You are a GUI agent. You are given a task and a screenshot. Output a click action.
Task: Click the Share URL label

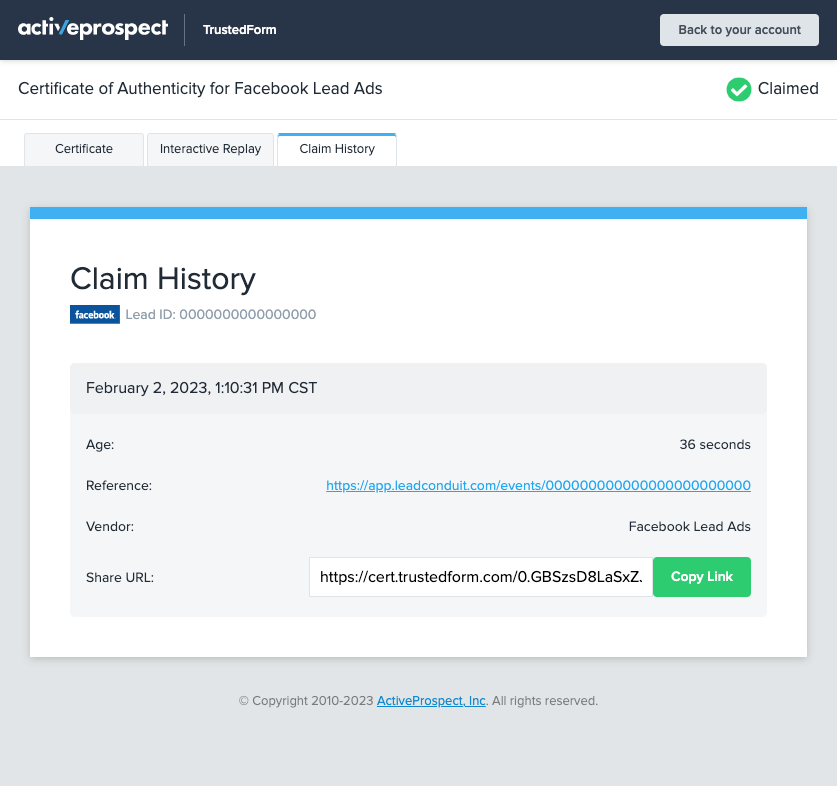120,577
